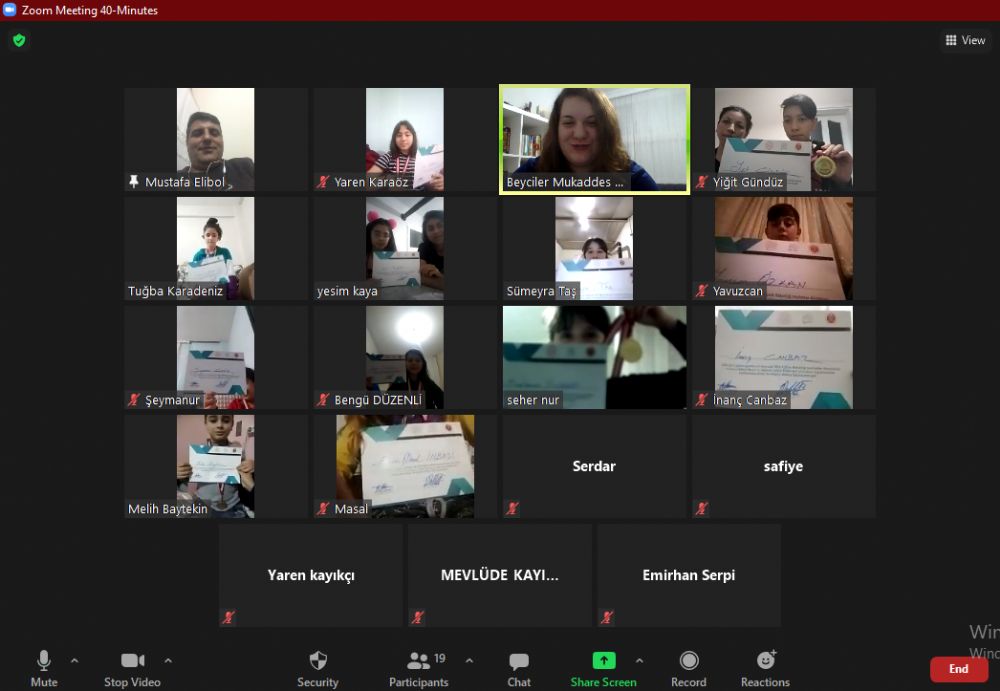The image size is (1000, 691).
Task: Click Yiğit Gündüz's muted mic icon
Action: [x=702, y=182]
